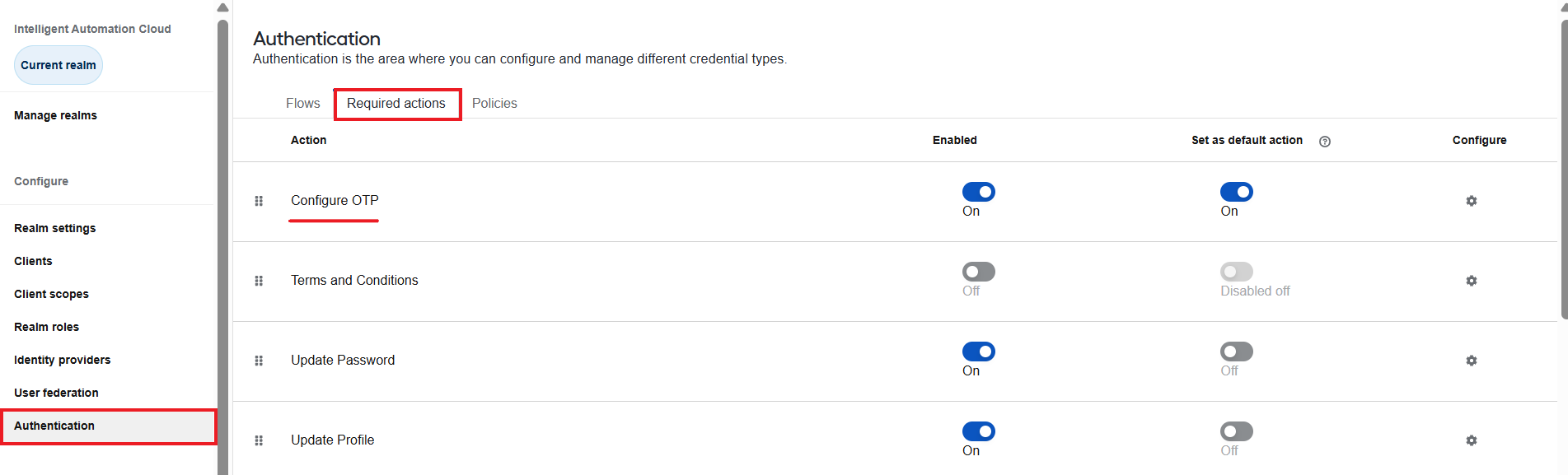Open the Update Password configure gear
Viewport: 1568px width, 475px height.
click(1472, 361)
